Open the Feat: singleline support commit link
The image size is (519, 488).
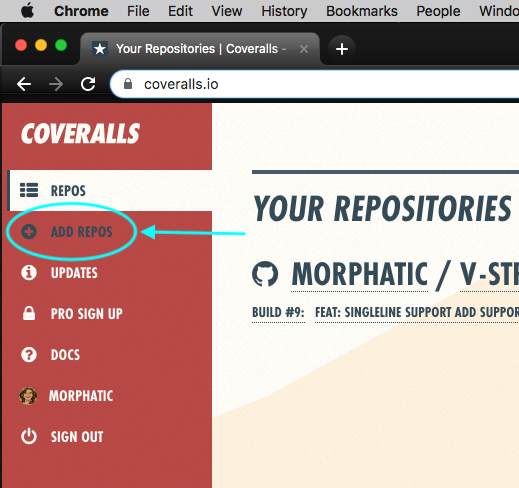coord(417,313)
